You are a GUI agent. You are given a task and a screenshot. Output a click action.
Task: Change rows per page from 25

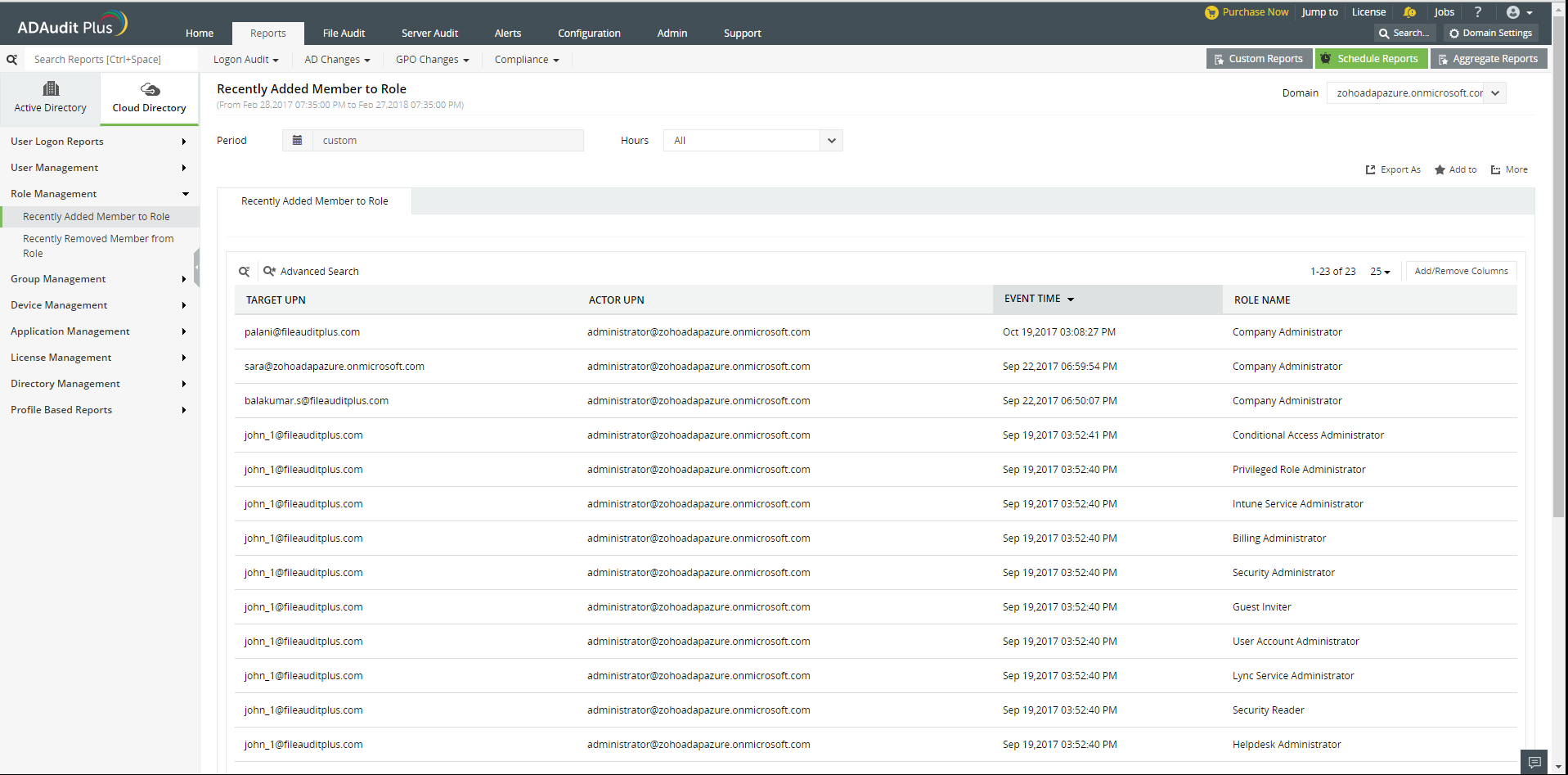[x=1380, y=272]
